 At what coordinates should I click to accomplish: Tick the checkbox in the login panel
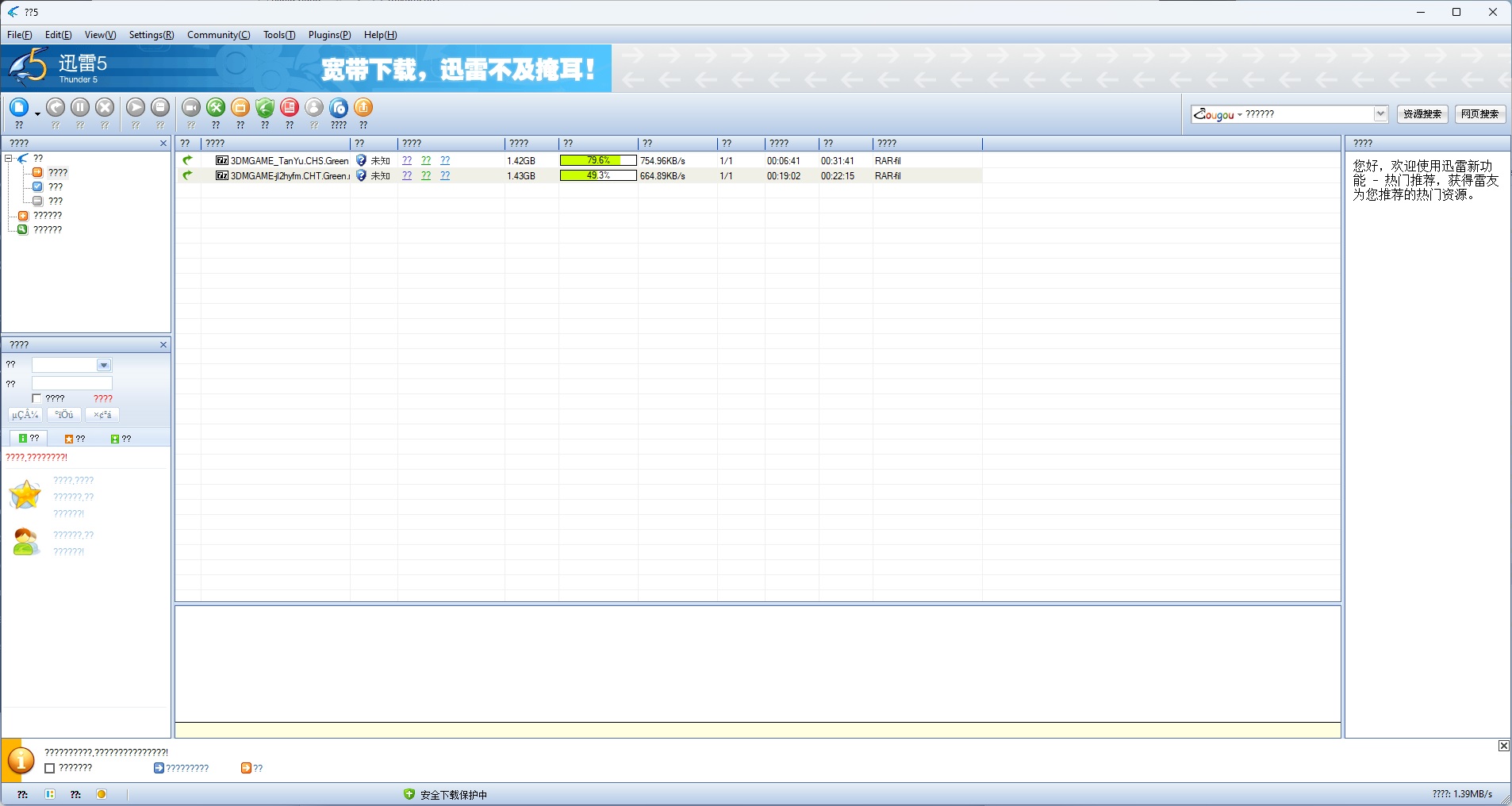36,398
